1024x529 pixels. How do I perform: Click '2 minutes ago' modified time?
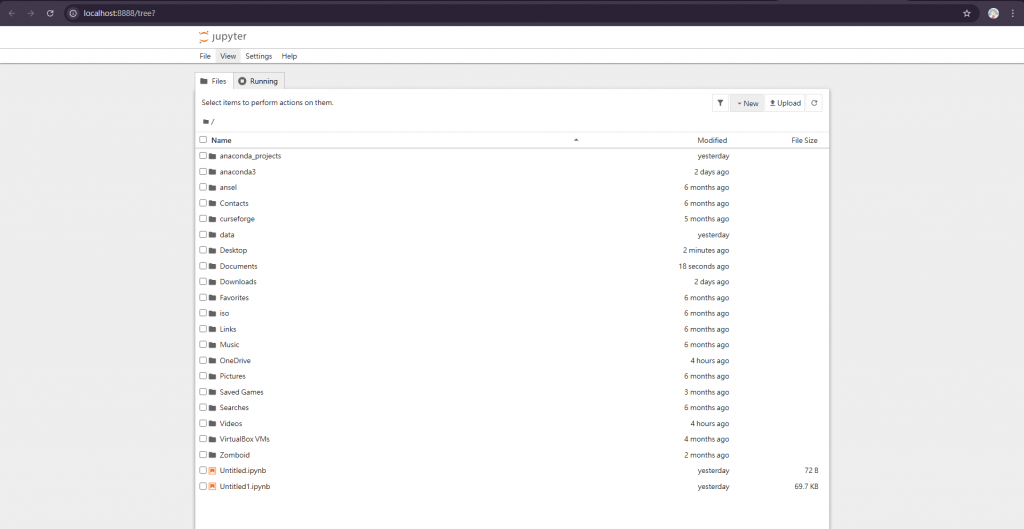(x=706, y=250)
